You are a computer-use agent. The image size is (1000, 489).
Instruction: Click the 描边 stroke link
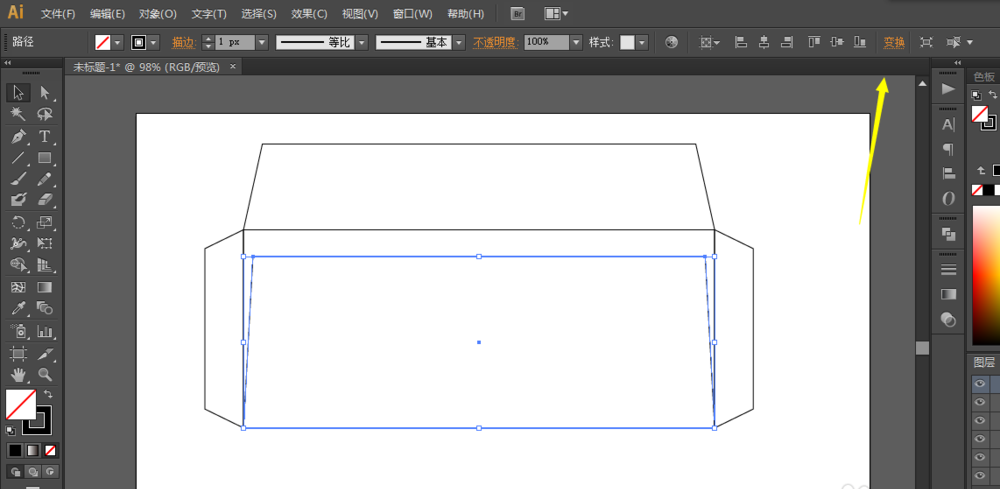(183, 43)
